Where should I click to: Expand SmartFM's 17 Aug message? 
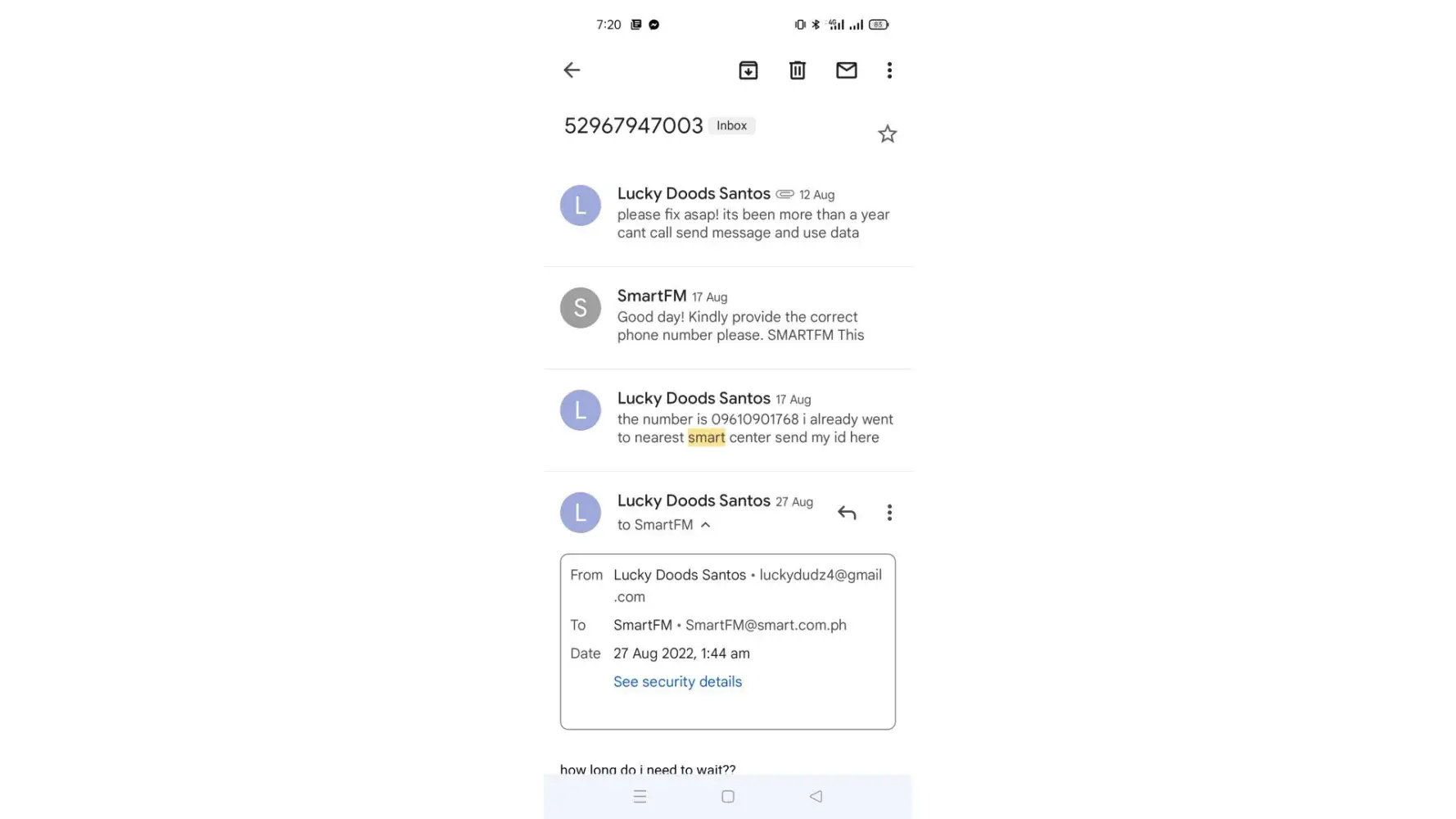[727, 315]
